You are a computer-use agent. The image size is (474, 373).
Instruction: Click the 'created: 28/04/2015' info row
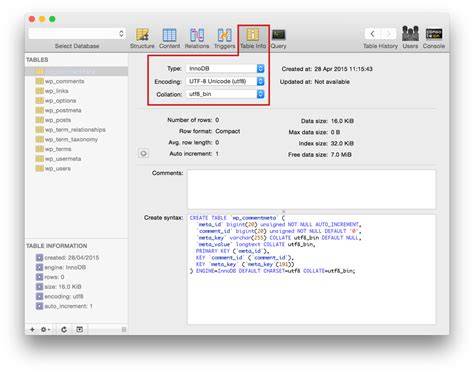pyautogui.click(x=68, y=258)
